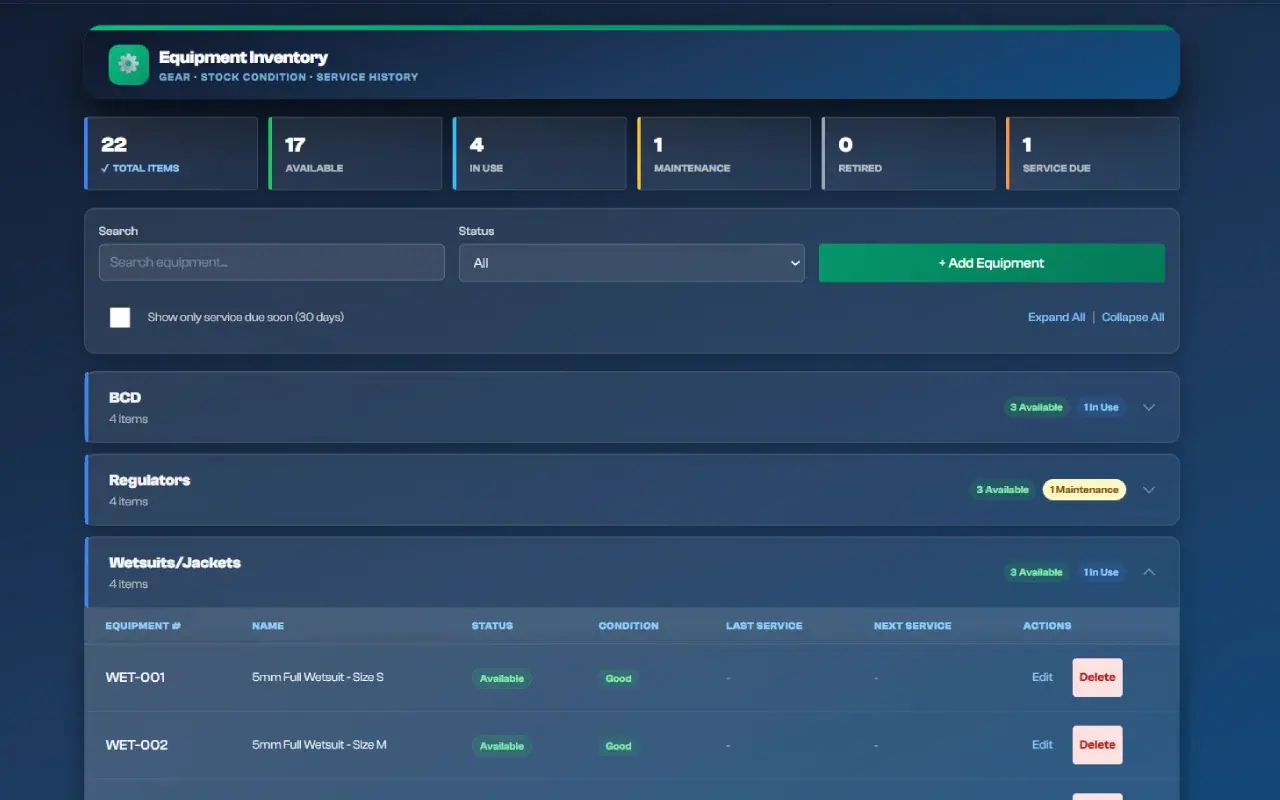Image resolution: width=1280 pixels, height=800 pixels.
Task: Click the Next Service column header
Action: pos(912,626)
